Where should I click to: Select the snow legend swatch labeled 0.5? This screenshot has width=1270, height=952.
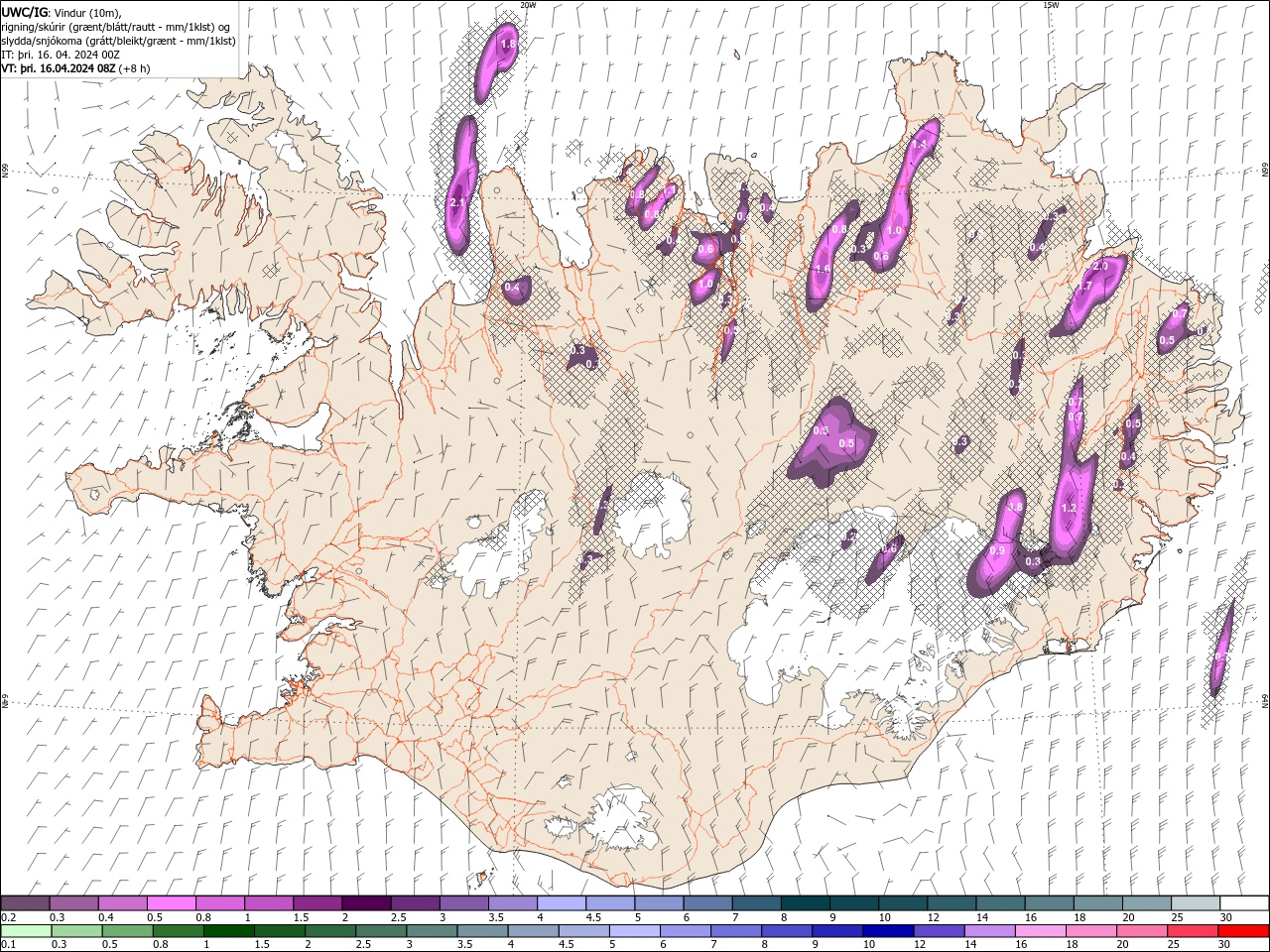171,903
